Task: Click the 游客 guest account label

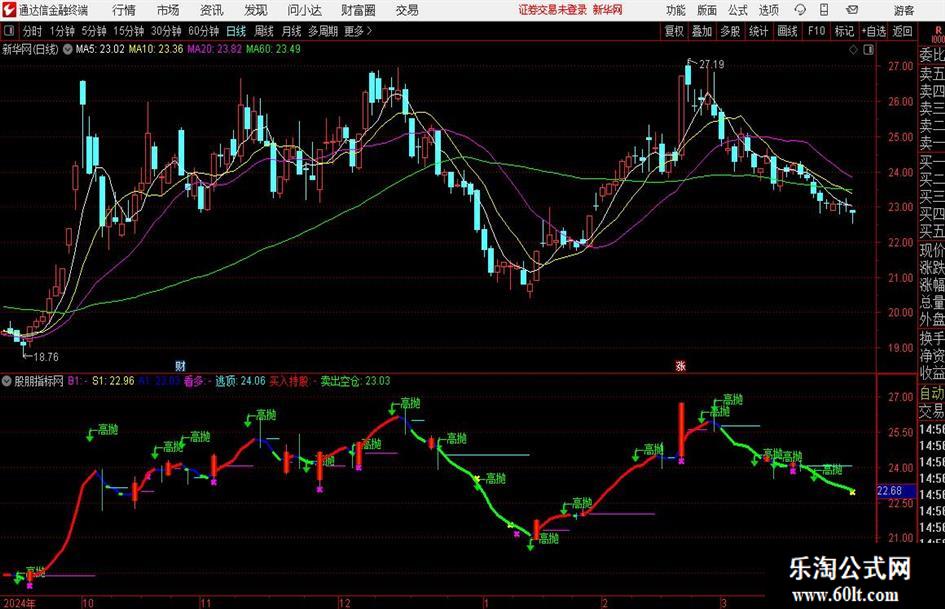Action: click(x=904, y=10)
